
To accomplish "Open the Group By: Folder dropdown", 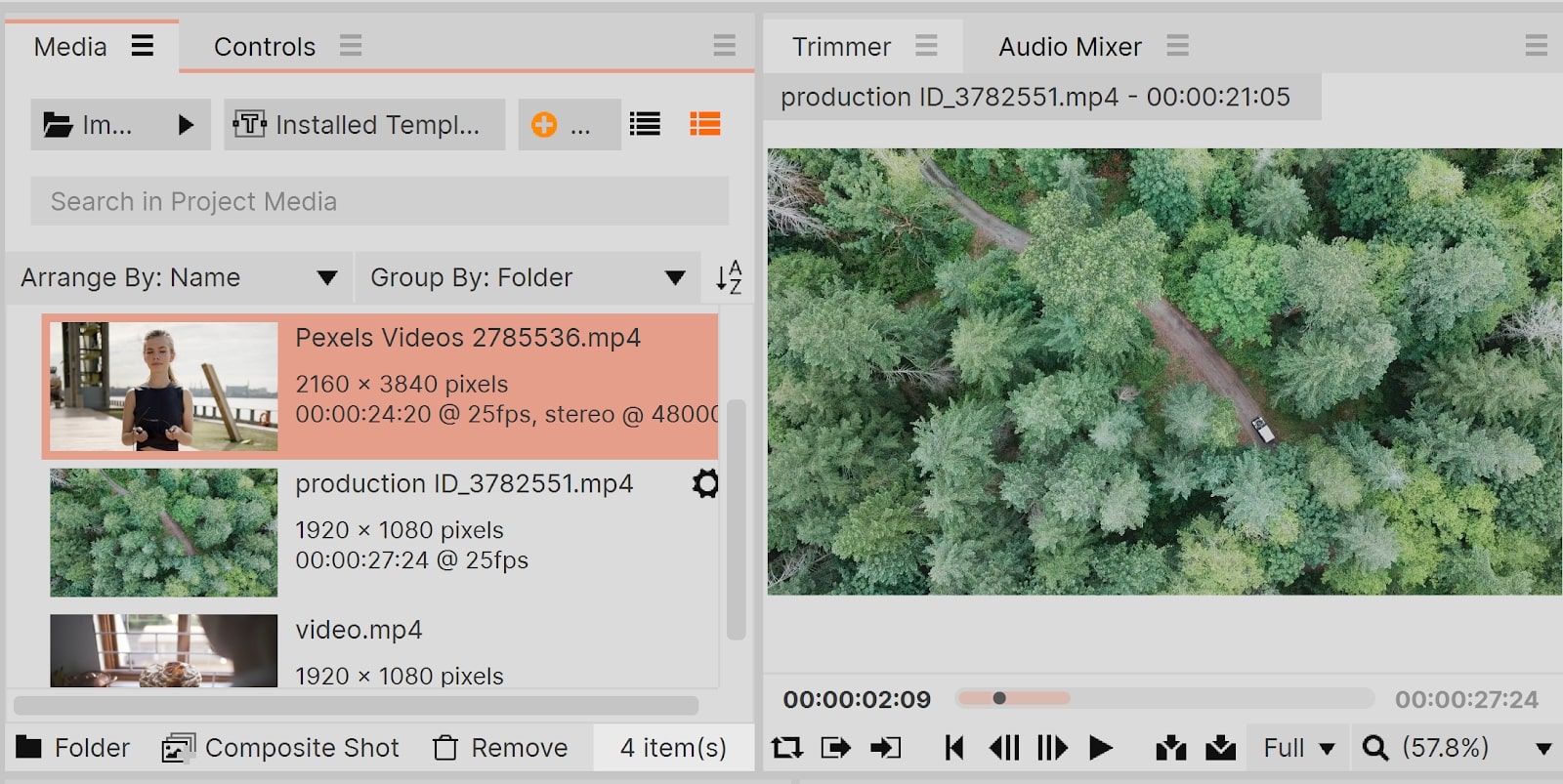I will click(528, 277).
